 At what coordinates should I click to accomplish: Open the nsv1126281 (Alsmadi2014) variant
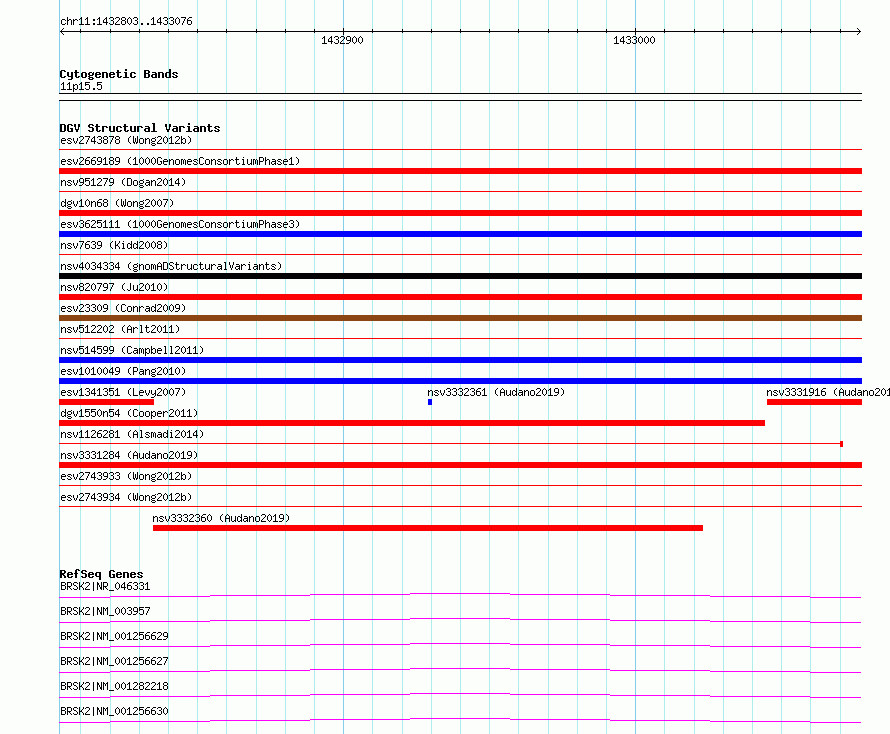pyautogui.click(x=132, y=434)
